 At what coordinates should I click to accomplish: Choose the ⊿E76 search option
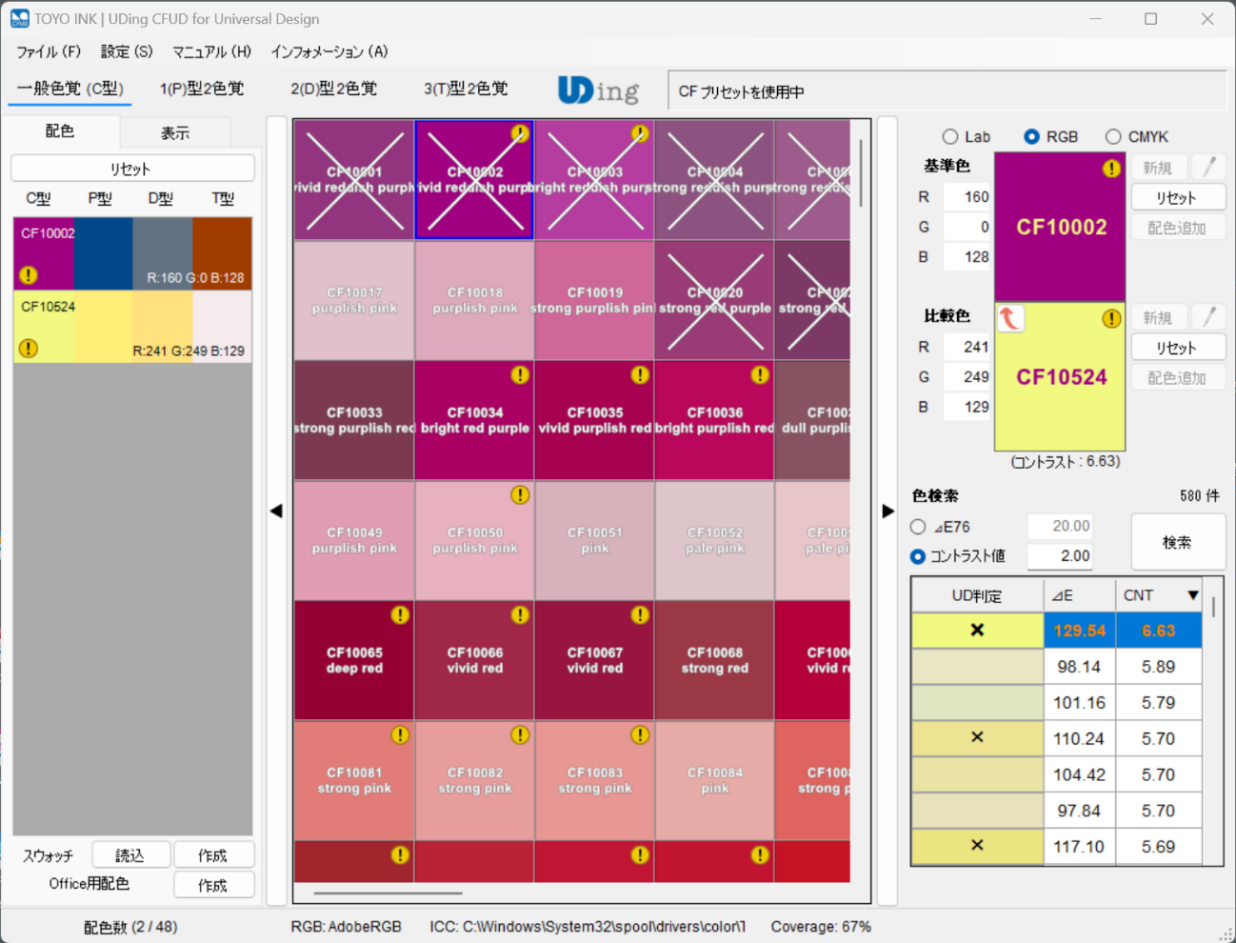pyautogui.click(x=918, y=527)
